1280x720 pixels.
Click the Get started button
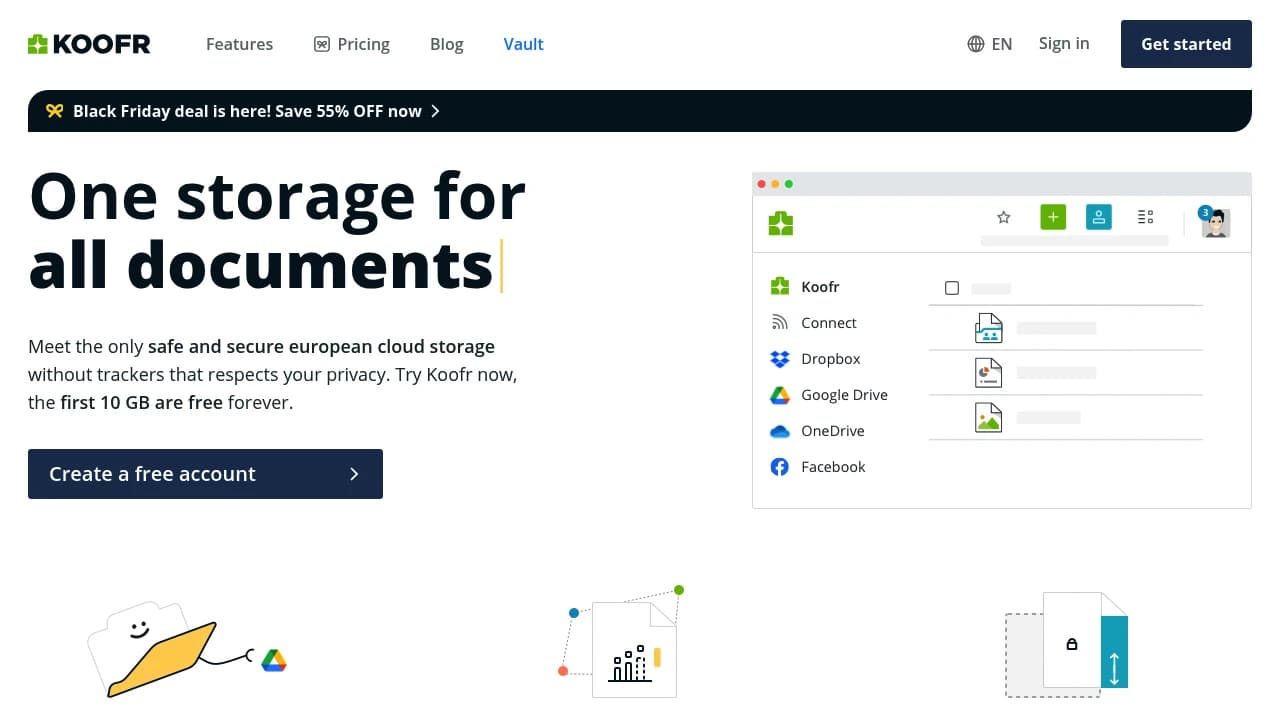(x=1186, y=44)
